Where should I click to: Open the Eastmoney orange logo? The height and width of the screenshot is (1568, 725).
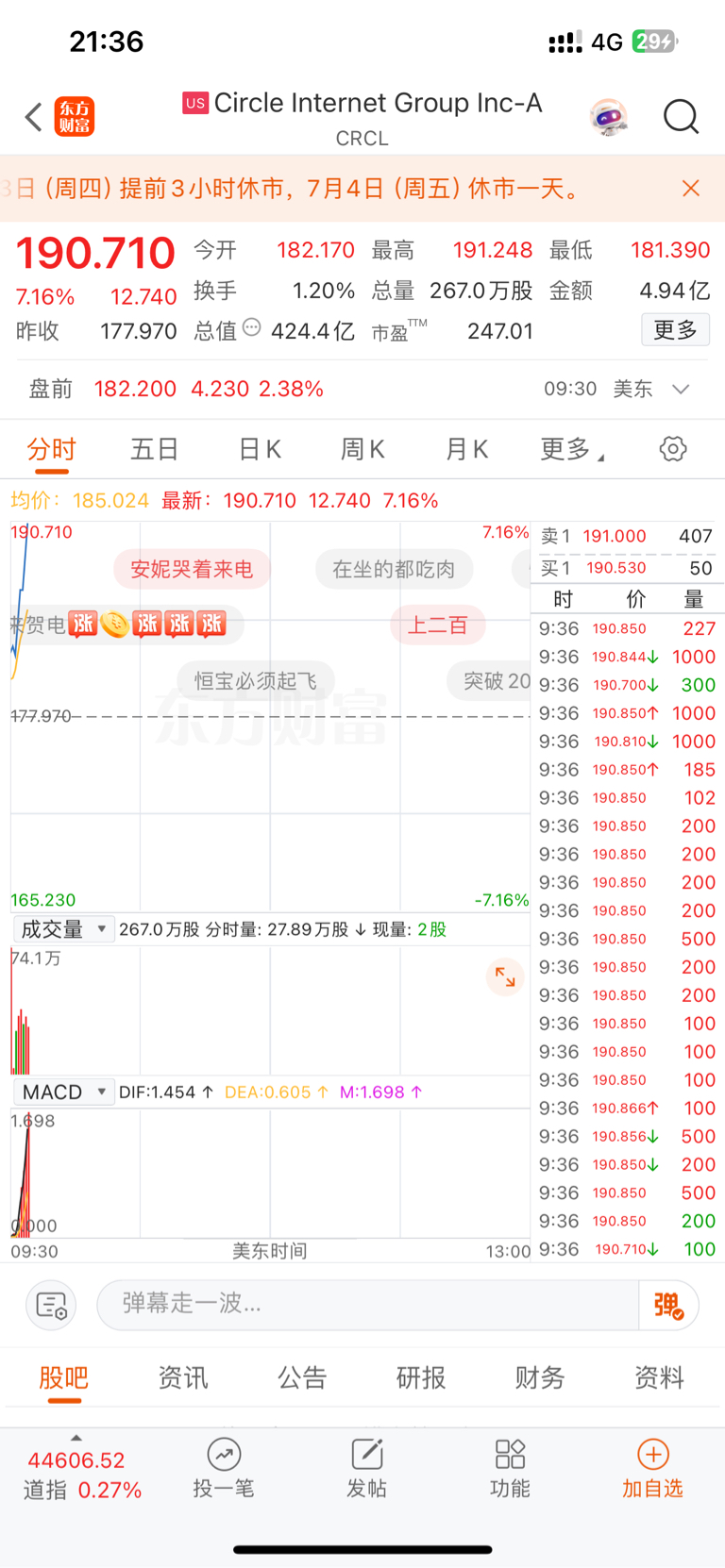(75, 117)
